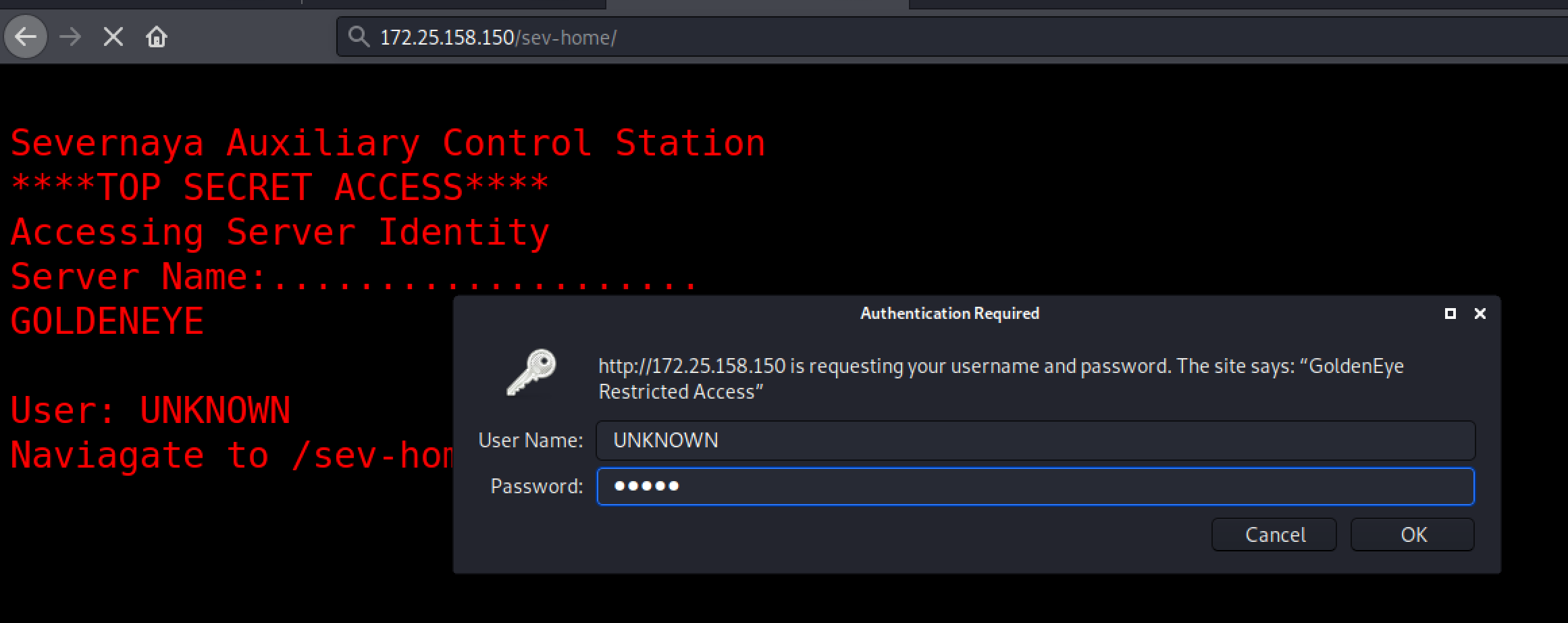The image size is (1568, 623).
Task: Click the forward navigation arrow
Action: pyautogui.click(x=70, y=36)
